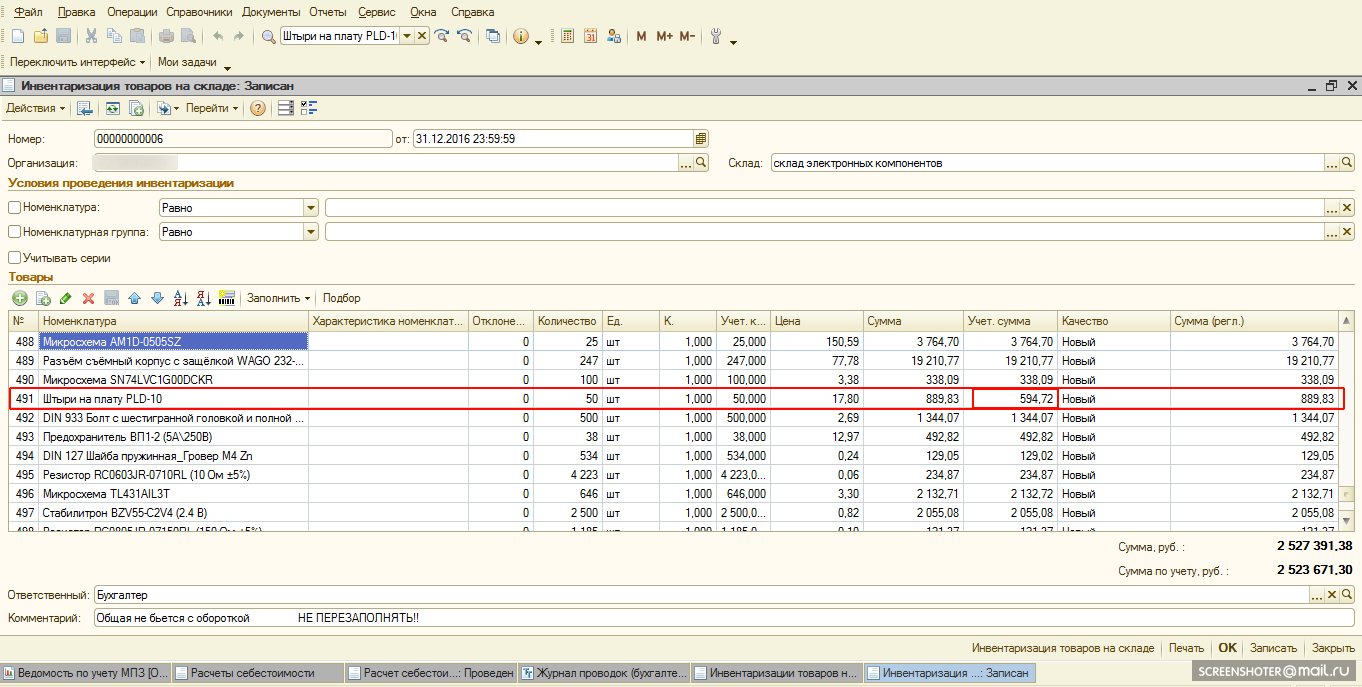Click the Записать button
1362x687 pixels.
coord(1273,648)
